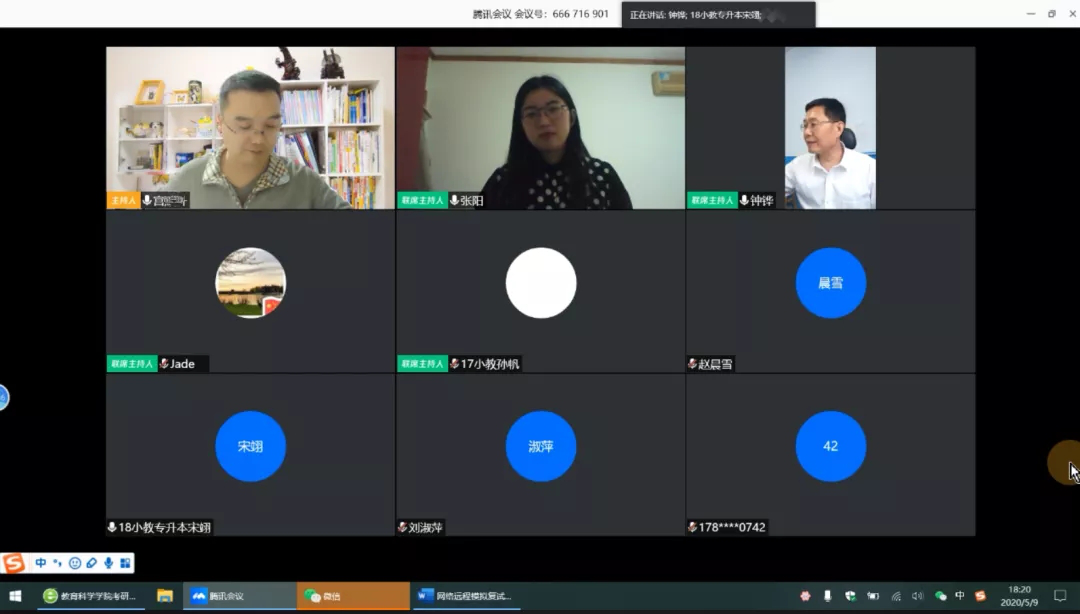The height and width of the screenshot is (614, 1080).
Task: Click the WeChat icon in system tray
Action: click(x=940, y=596)
